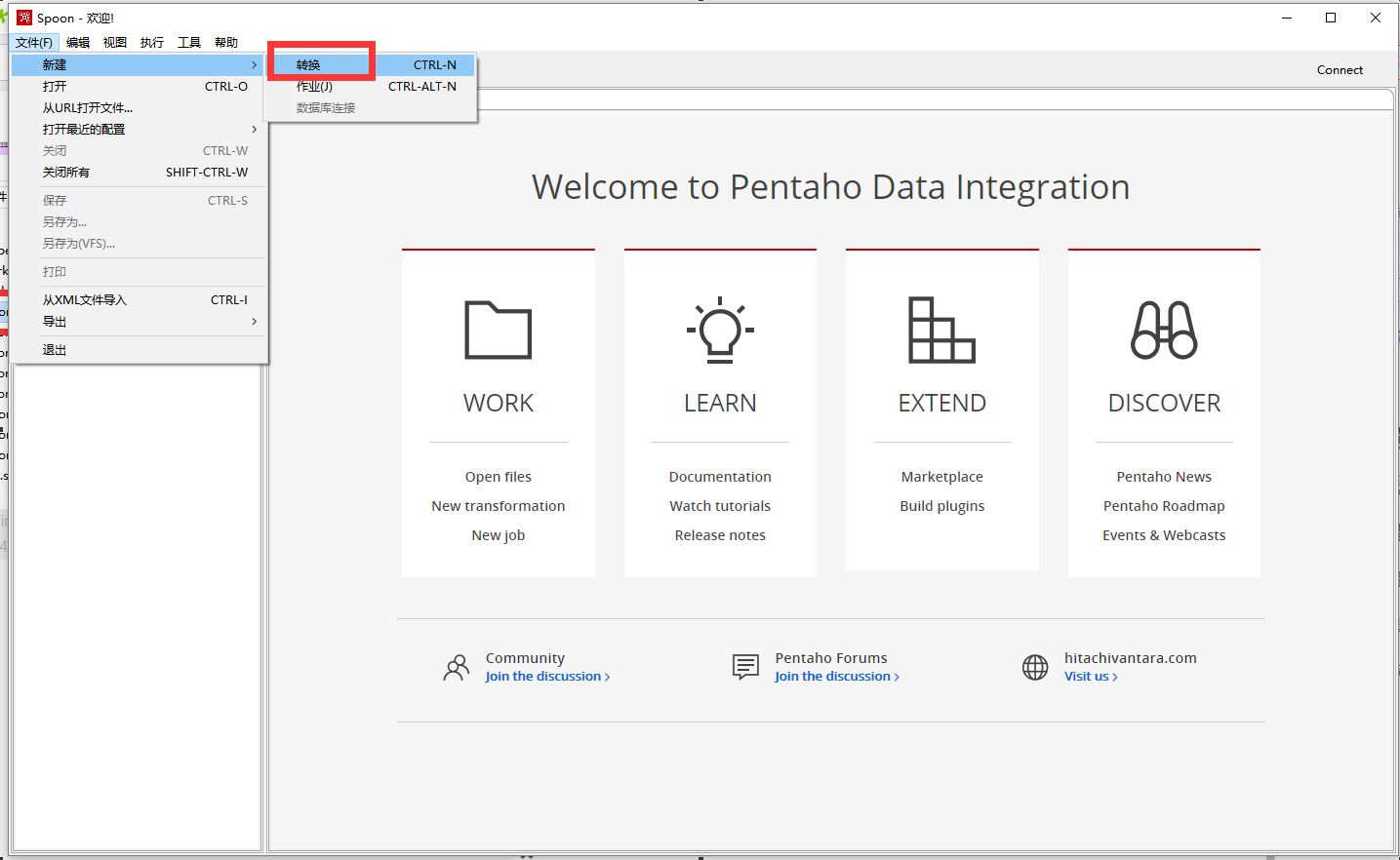Click the Community people icon

point(456,667)
